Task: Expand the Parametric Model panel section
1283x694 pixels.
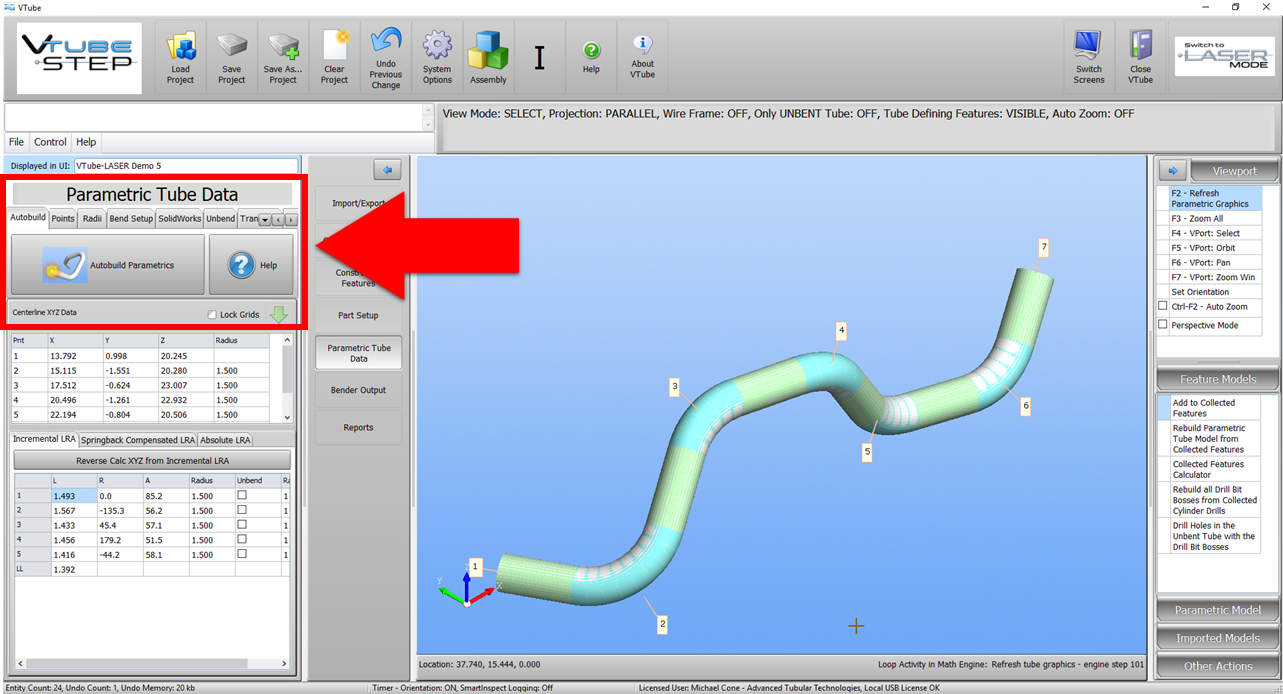Action: click(x=1217, y=610)
